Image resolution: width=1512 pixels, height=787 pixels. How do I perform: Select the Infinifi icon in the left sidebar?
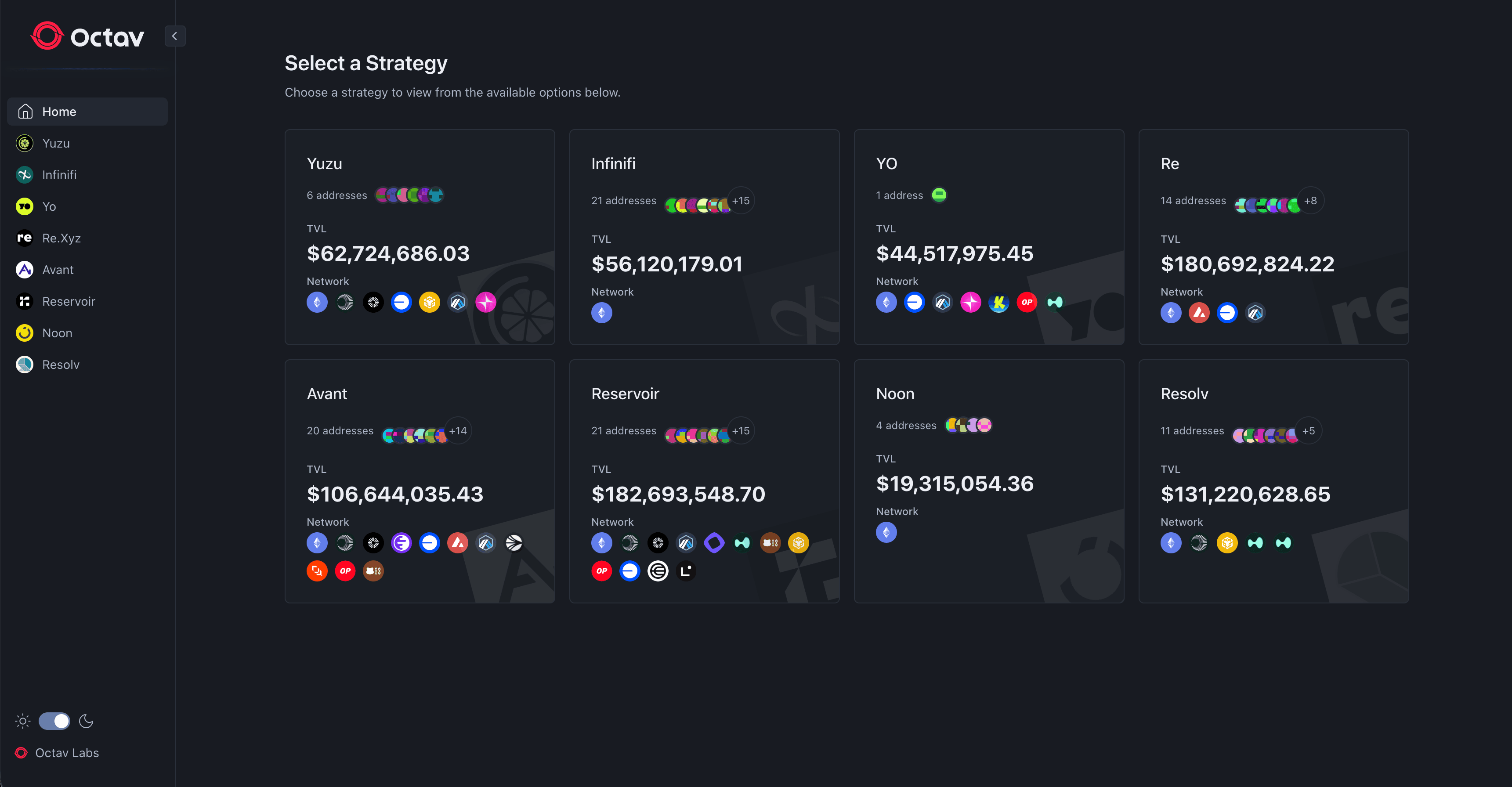24,174
